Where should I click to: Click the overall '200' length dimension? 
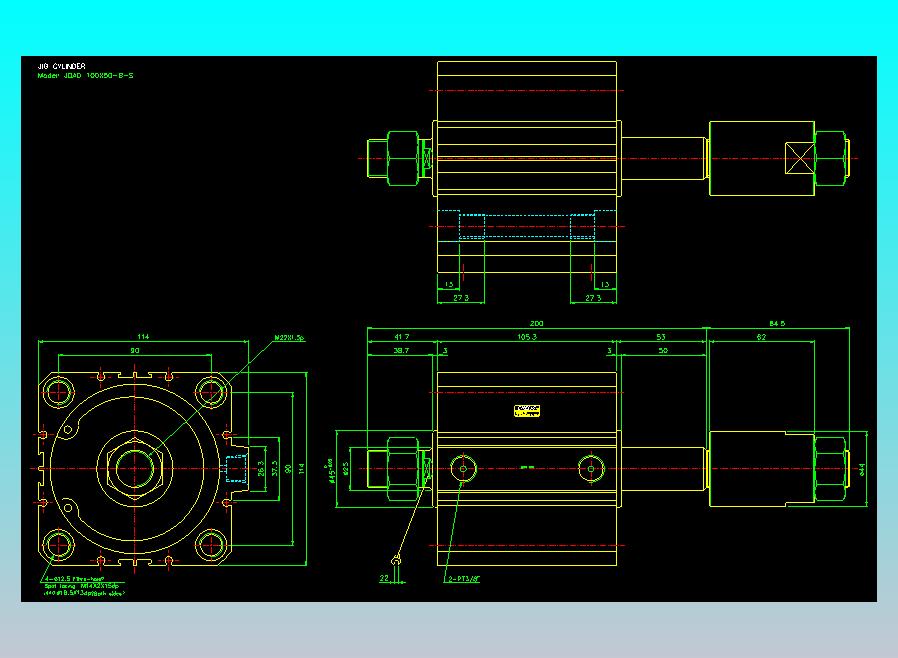coord(536,324)
